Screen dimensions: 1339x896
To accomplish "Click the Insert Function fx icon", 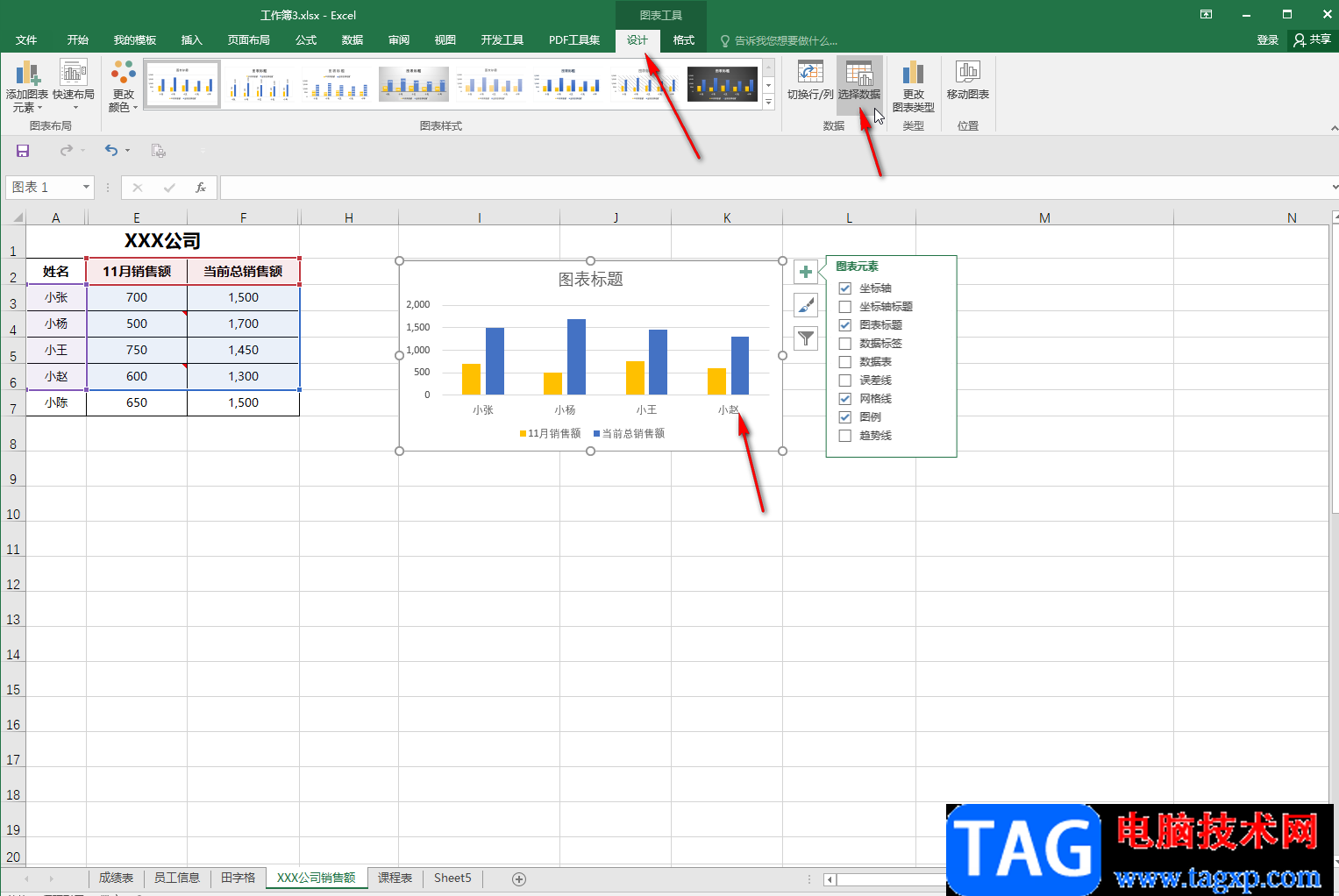I will coord(201,188).
